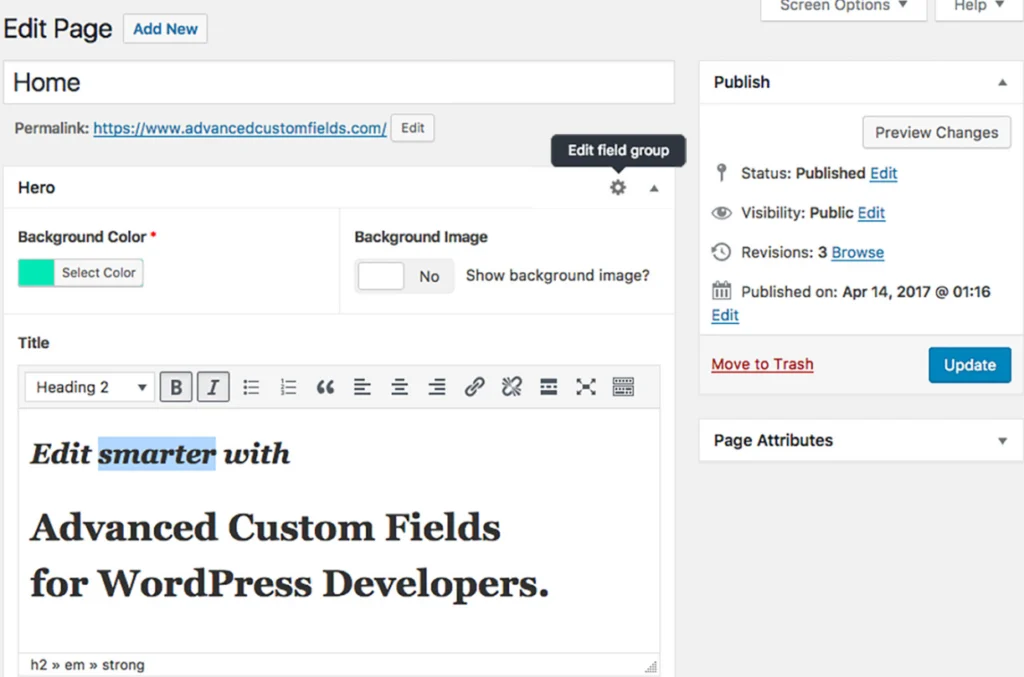Insert a numbered list

point(288,387)
